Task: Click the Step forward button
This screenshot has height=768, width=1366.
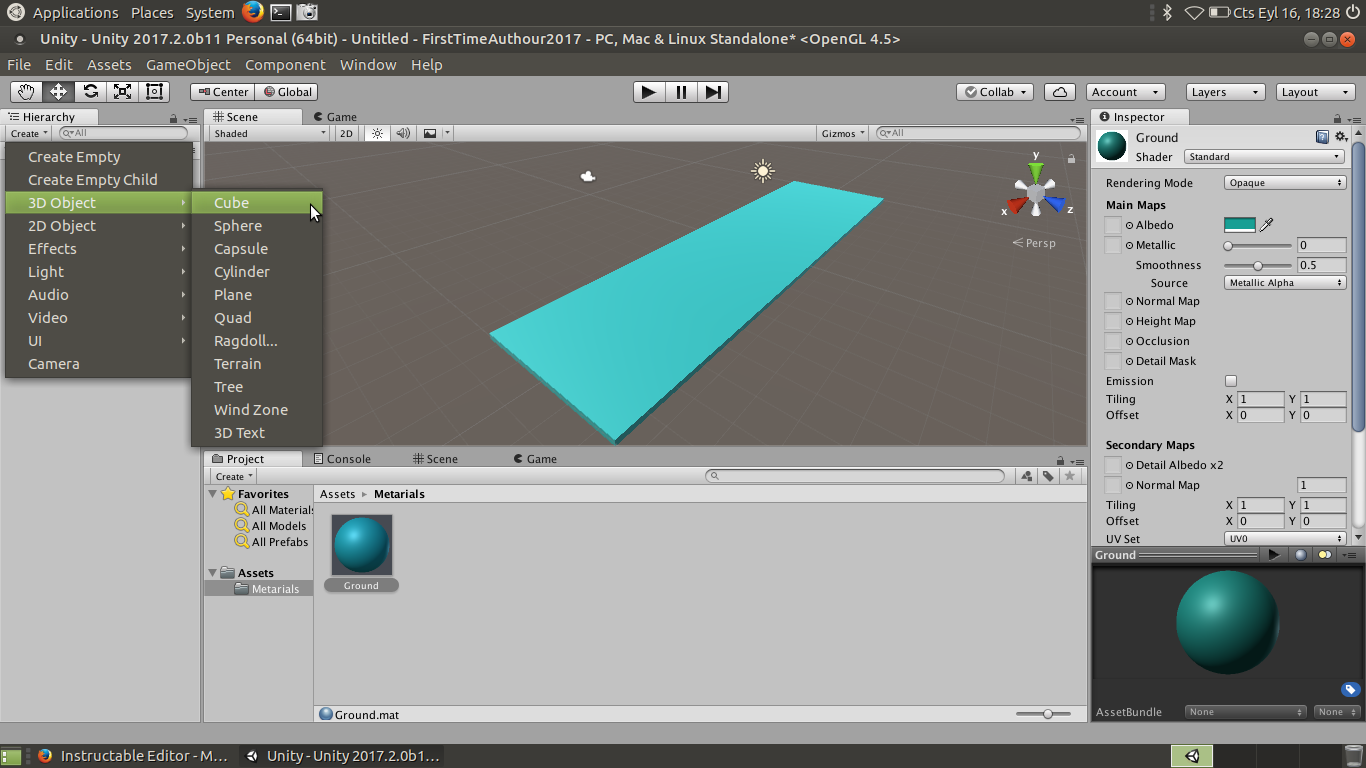Action: [x=713, y=92]
